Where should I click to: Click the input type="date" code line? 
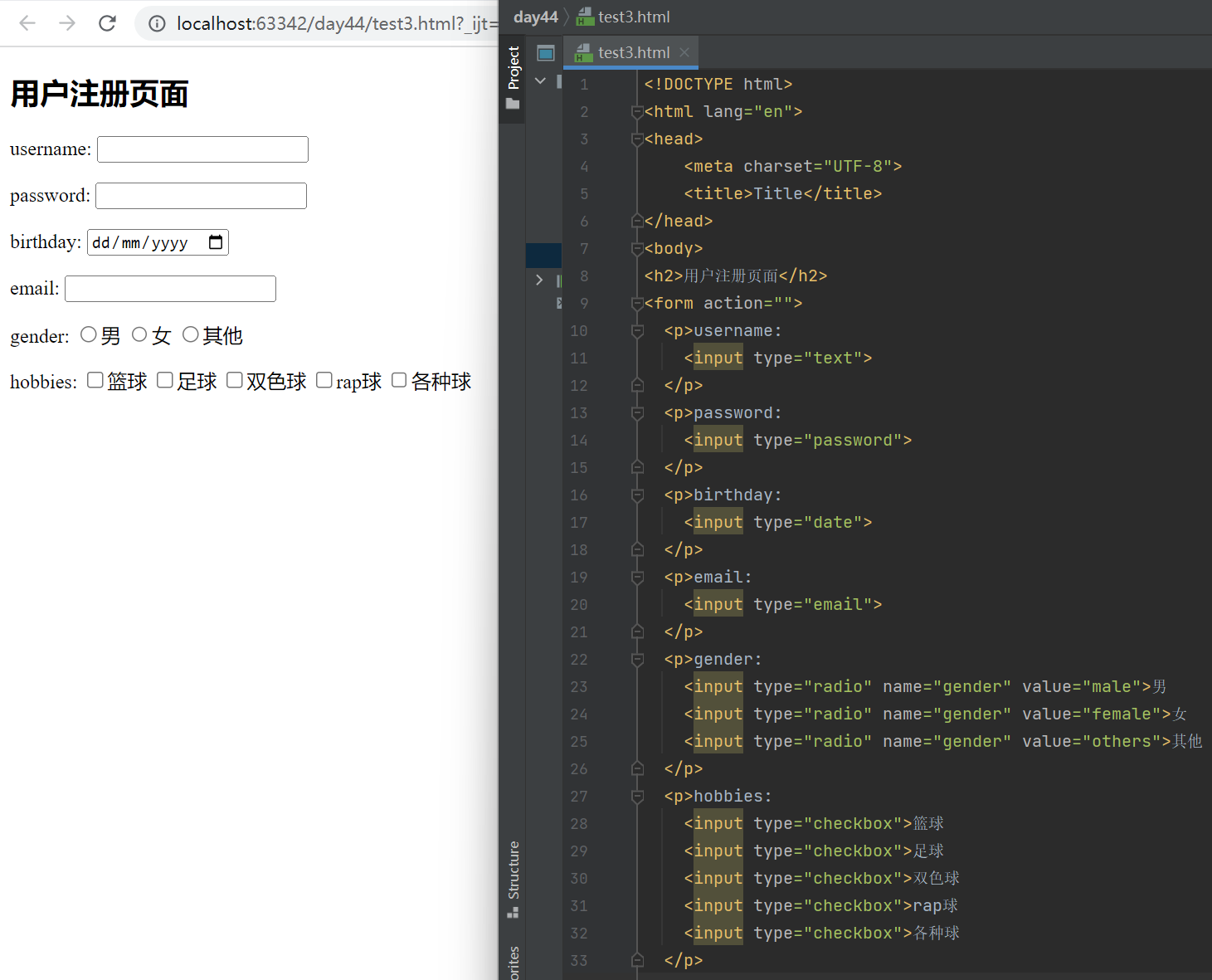click(x=778, y=523)
